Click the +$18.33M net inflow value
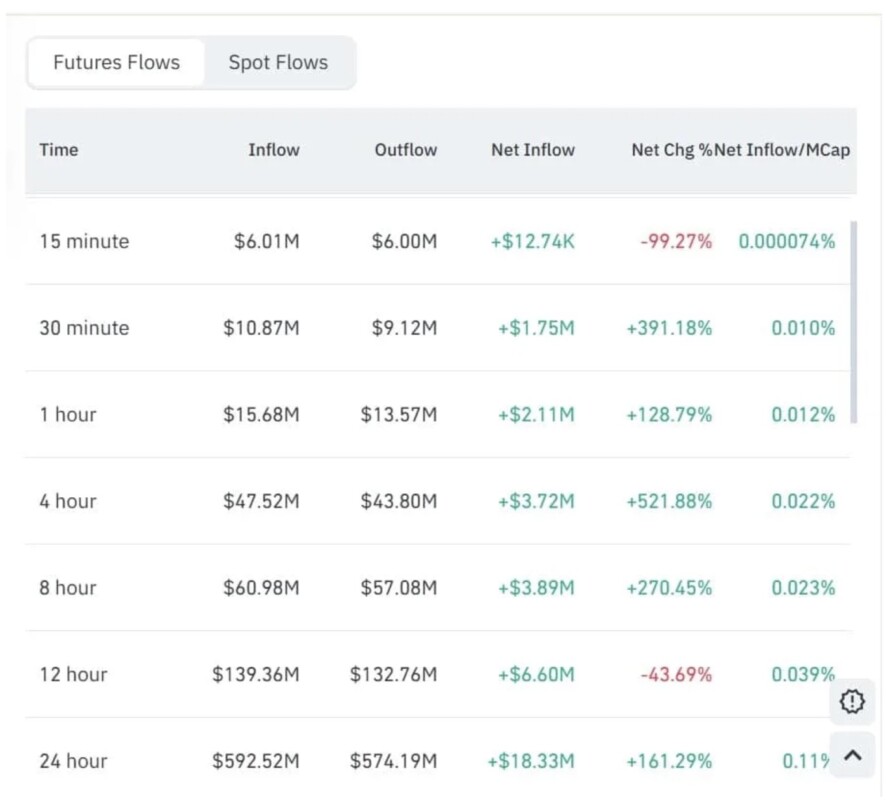The image size is (886, 800). point(531,761)
